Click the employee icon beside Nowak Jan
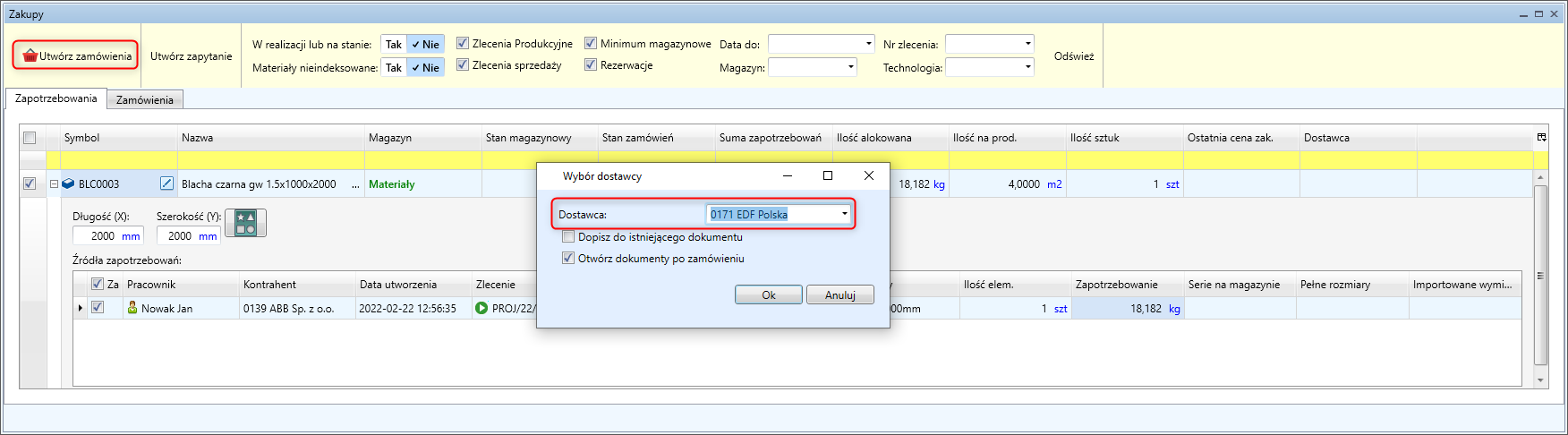Screen dimensions: 1568x435 pyautogui.click(x=132, y=308)
